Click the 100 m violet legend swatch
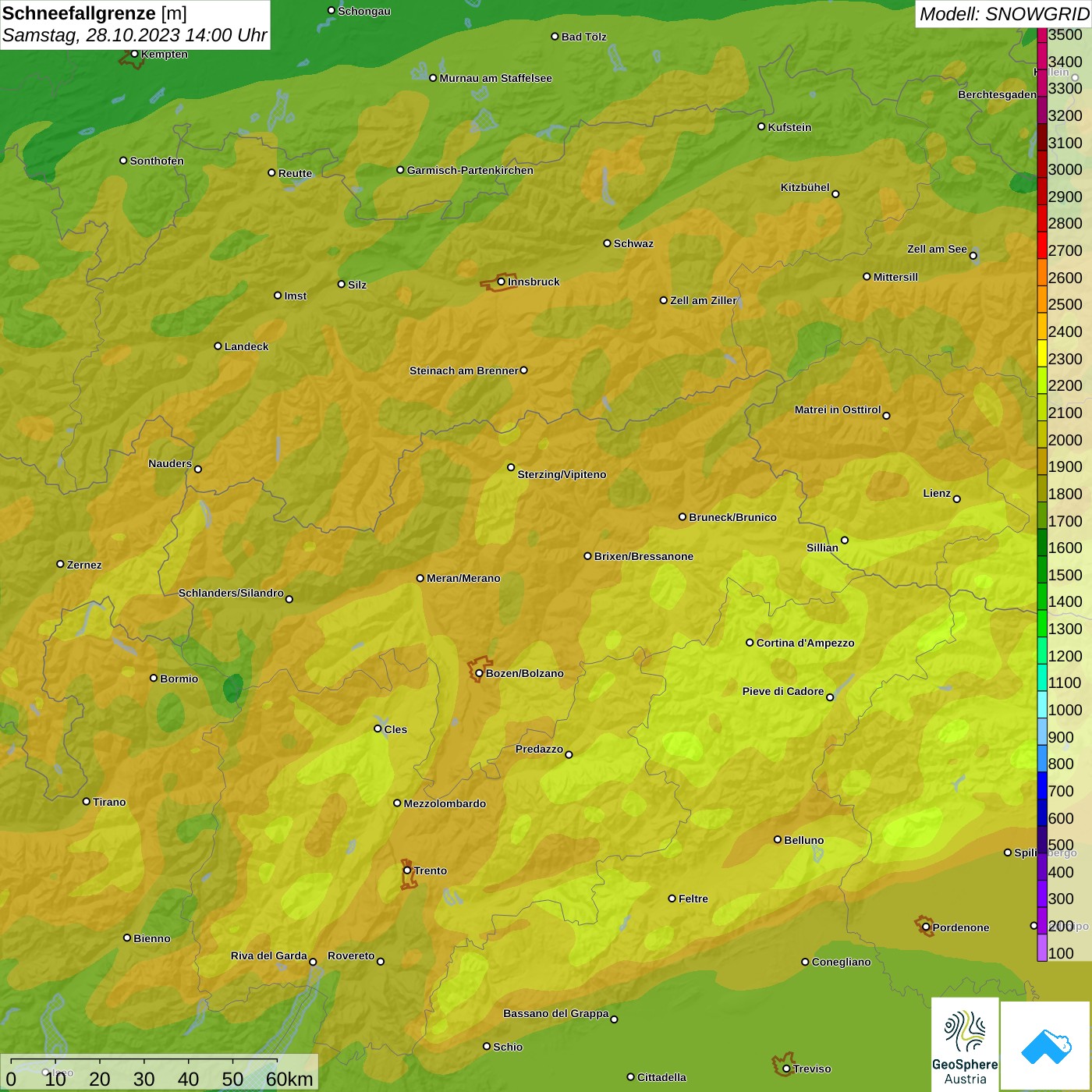The width and height of the screenshot is (1092, 1092). (1042, 948)
